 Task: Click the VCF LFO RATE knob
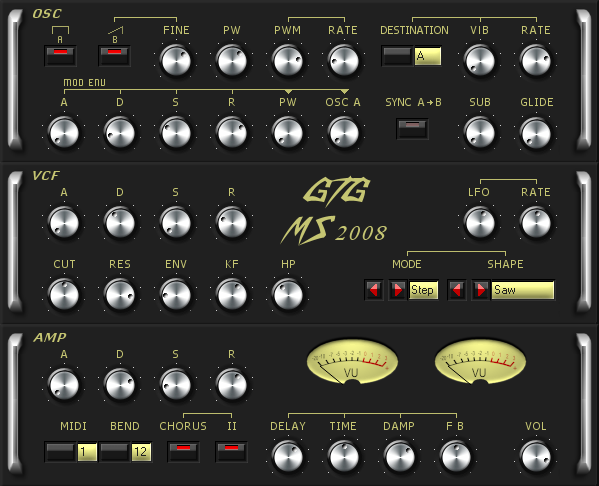[x=536, y=223]
